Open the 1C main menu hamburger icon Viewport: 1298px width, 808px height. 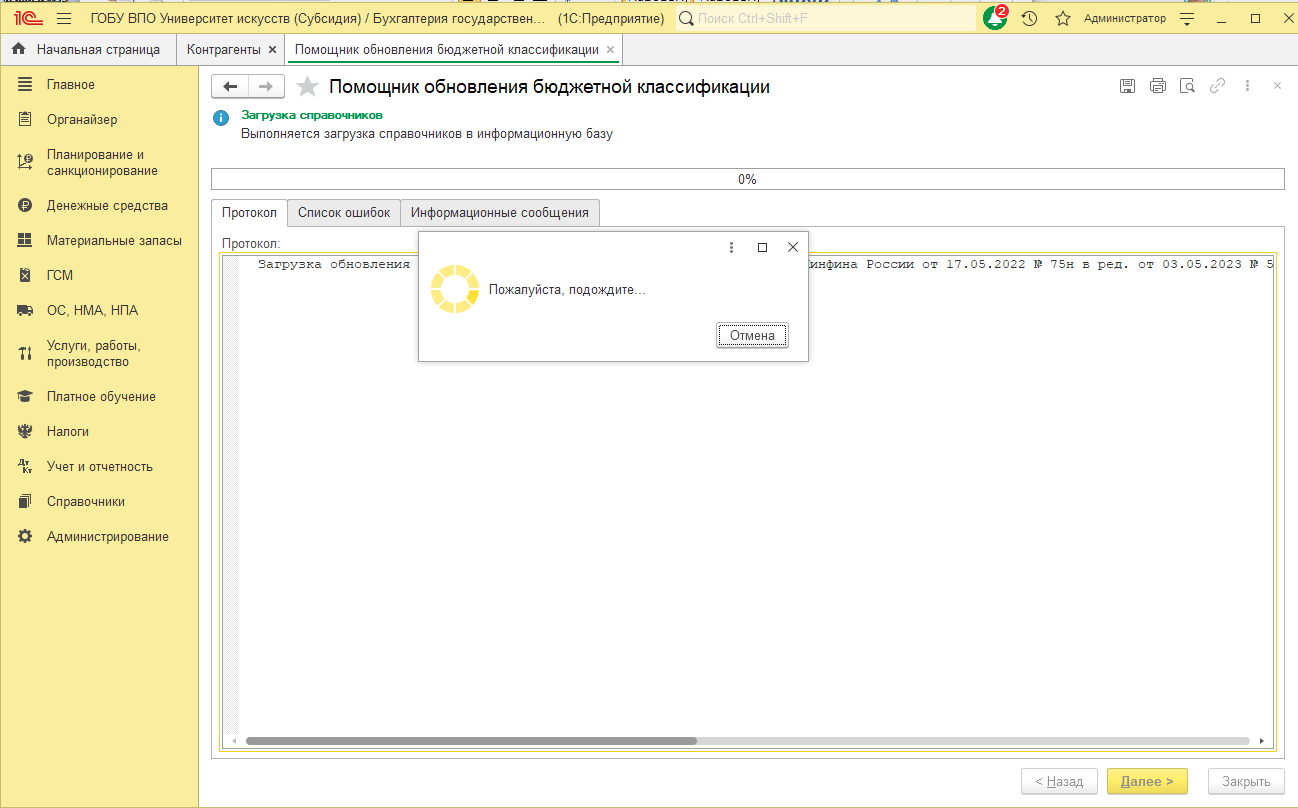[64, 19]
